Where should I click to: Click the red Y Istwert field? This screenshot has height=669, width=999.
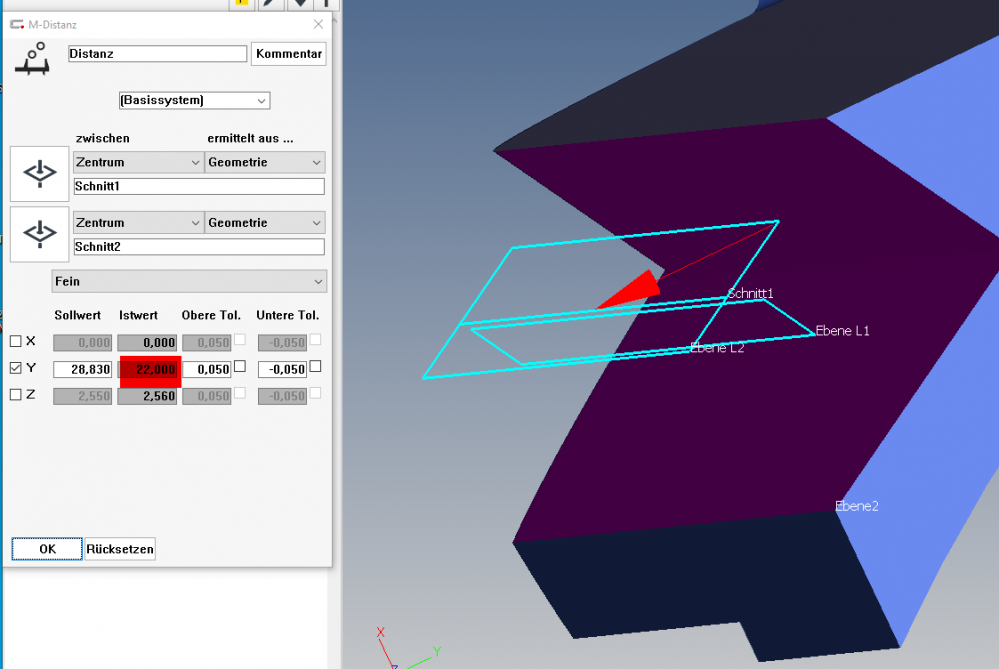pyautogui.click(x=149, y=369)
